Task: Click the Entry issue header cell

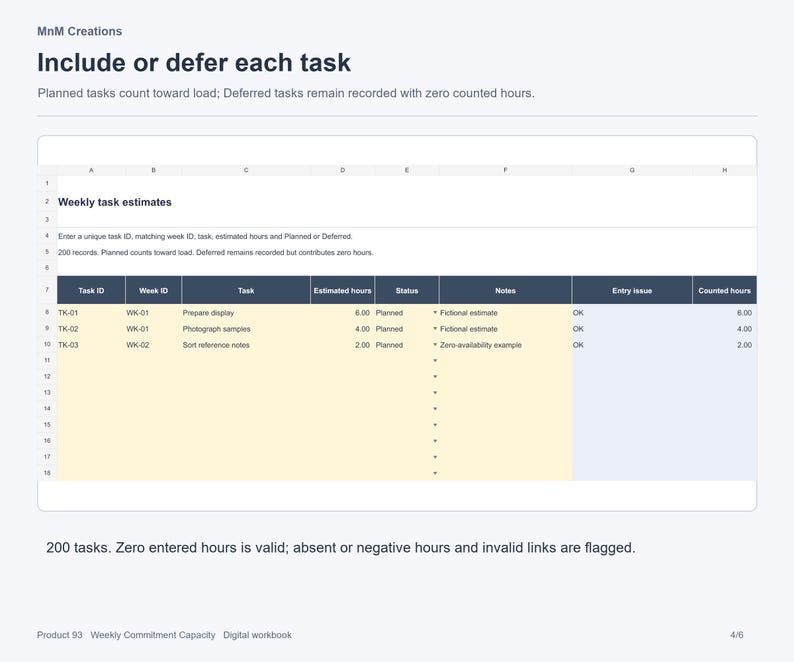Action: [x=632, y=290]
